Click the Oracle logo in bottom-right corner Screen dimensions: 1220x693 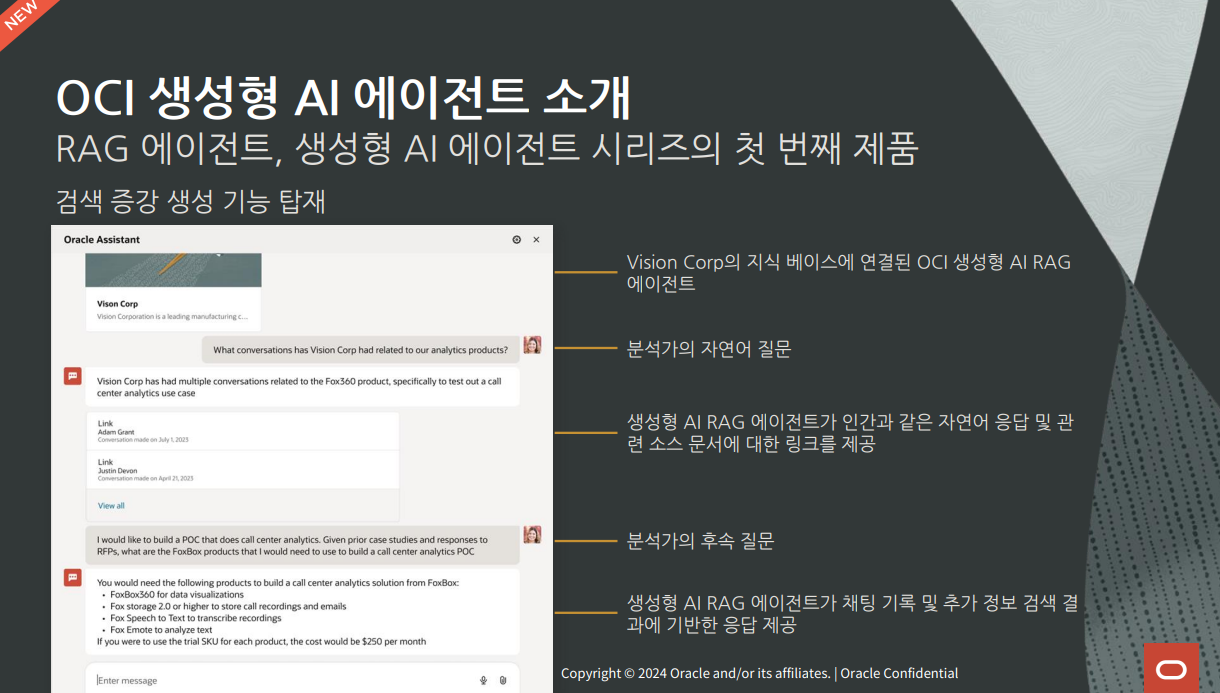click(x=1171, y=668)
